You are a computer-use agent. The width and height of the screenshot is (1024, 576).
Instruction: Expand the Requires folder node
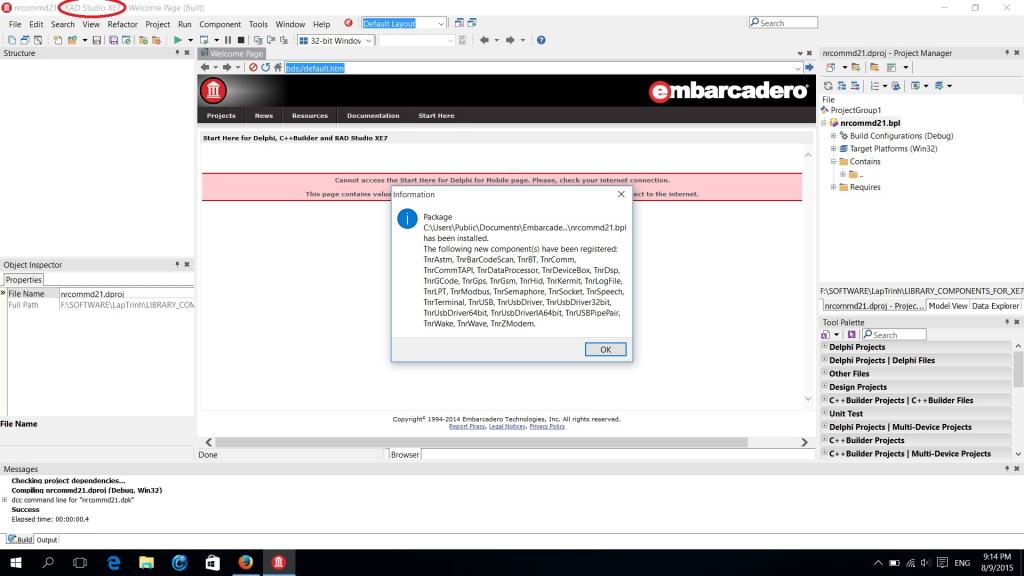coord(833,187)
